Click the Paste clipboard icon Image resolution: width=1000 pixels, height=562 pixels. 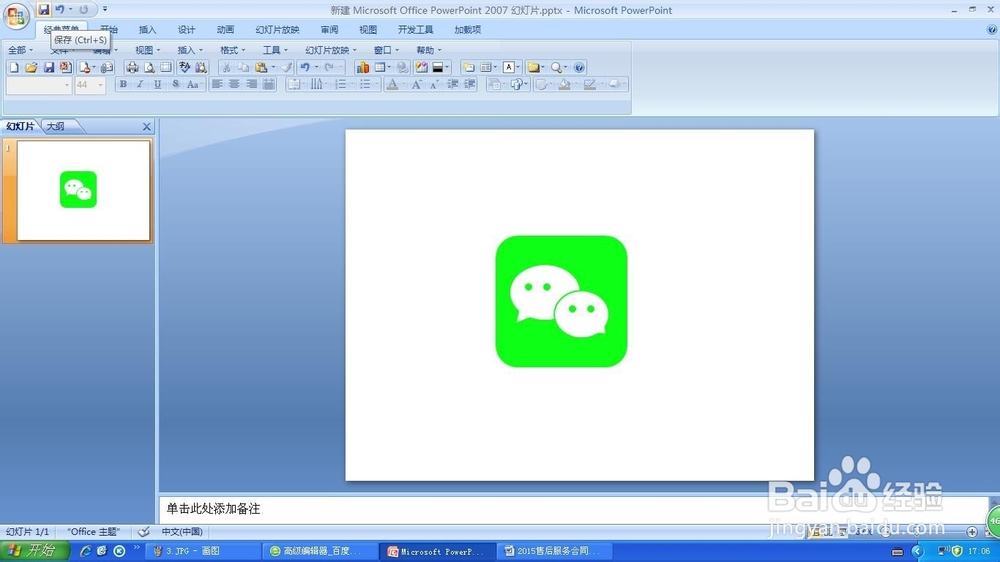(260, 67)
